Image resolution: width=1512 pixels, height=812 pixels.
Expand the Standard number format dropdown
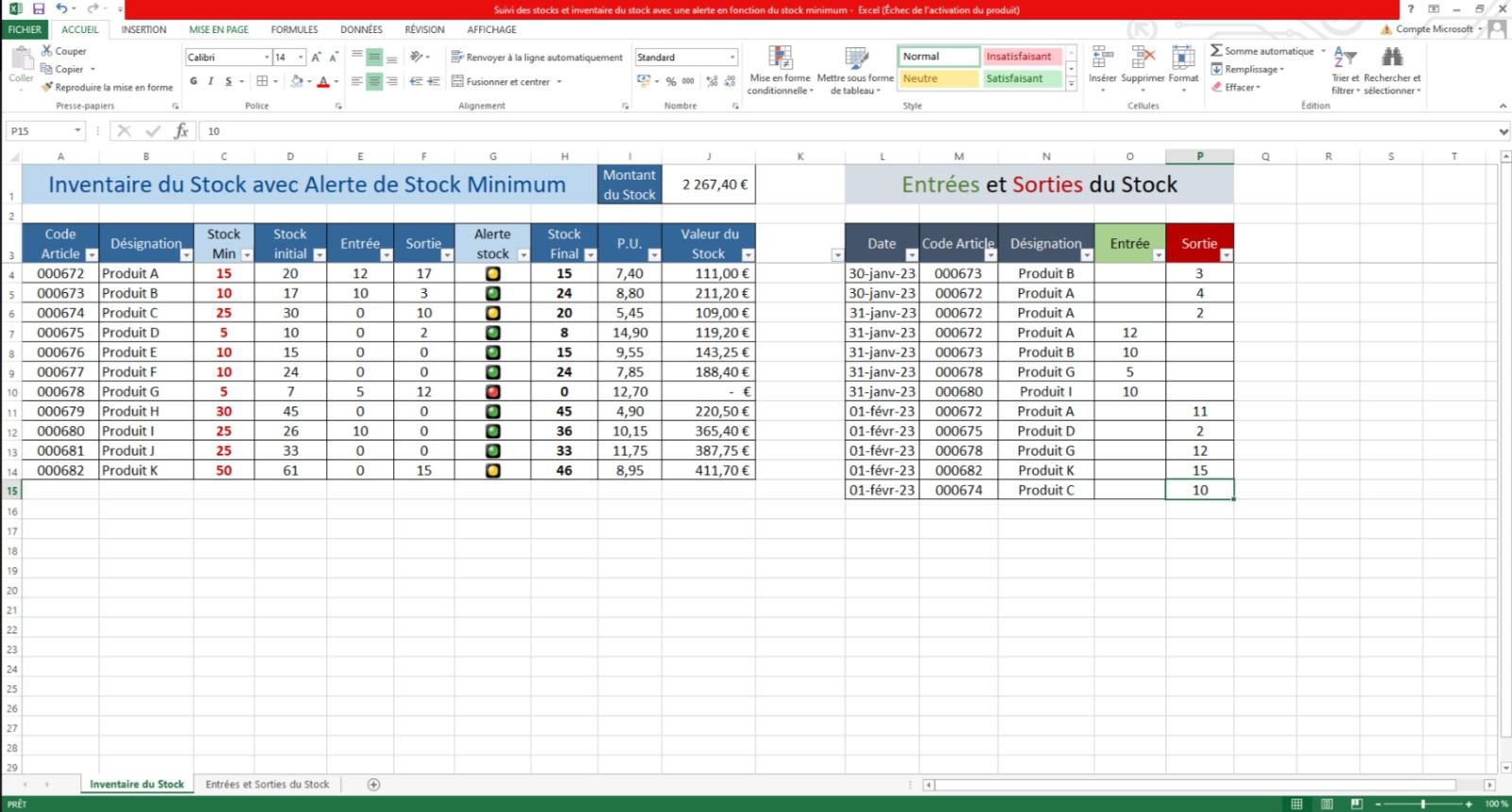732,58
